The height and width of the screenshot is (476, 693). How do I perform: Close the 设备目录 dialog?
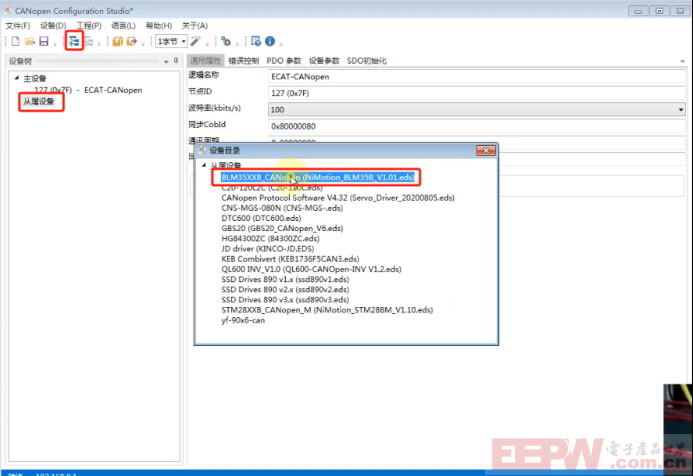pos(486,150)
